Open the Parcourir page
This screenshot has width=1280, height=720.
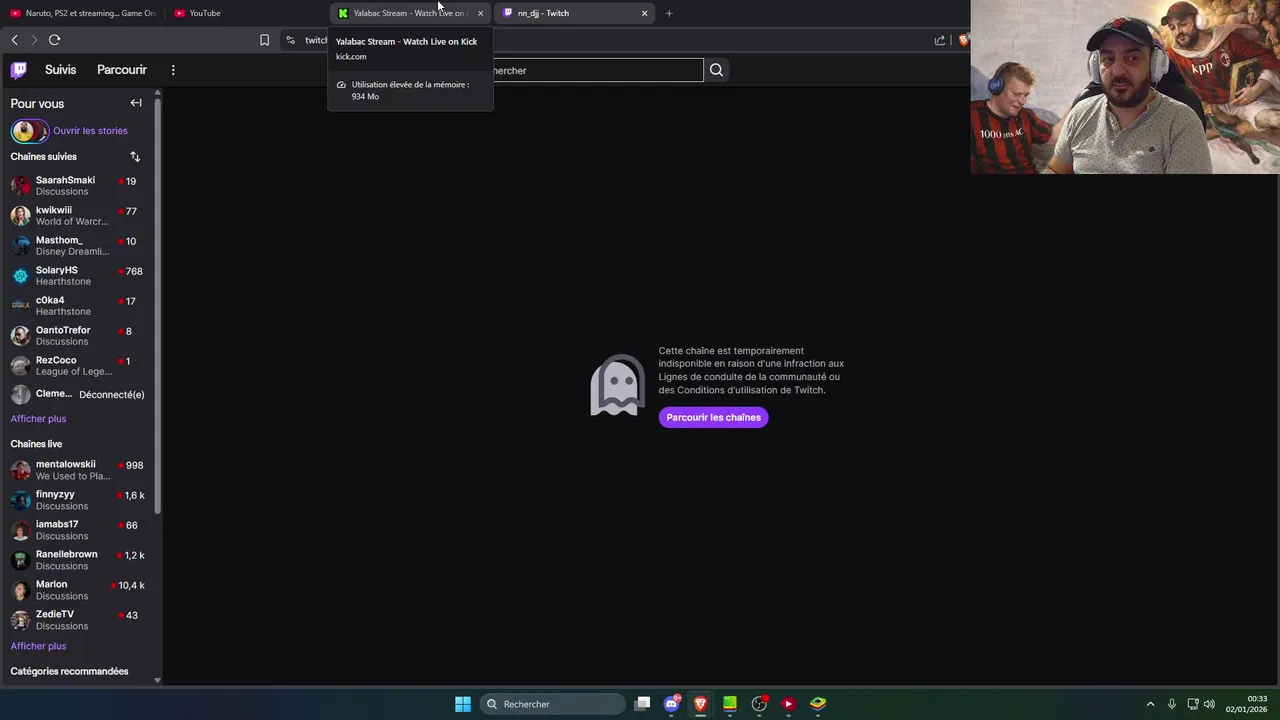click(122, 70)
